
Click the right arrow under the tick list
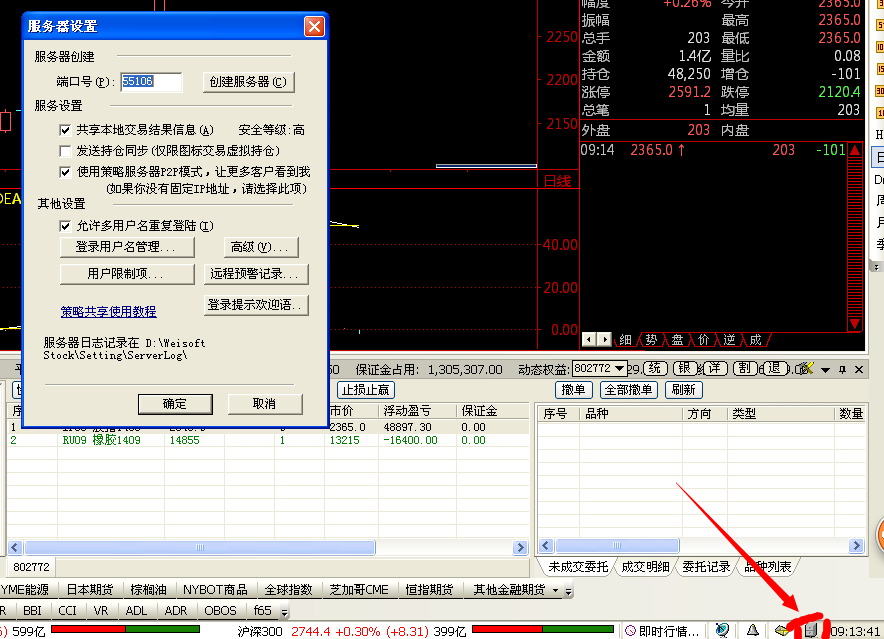coord(604,339)
